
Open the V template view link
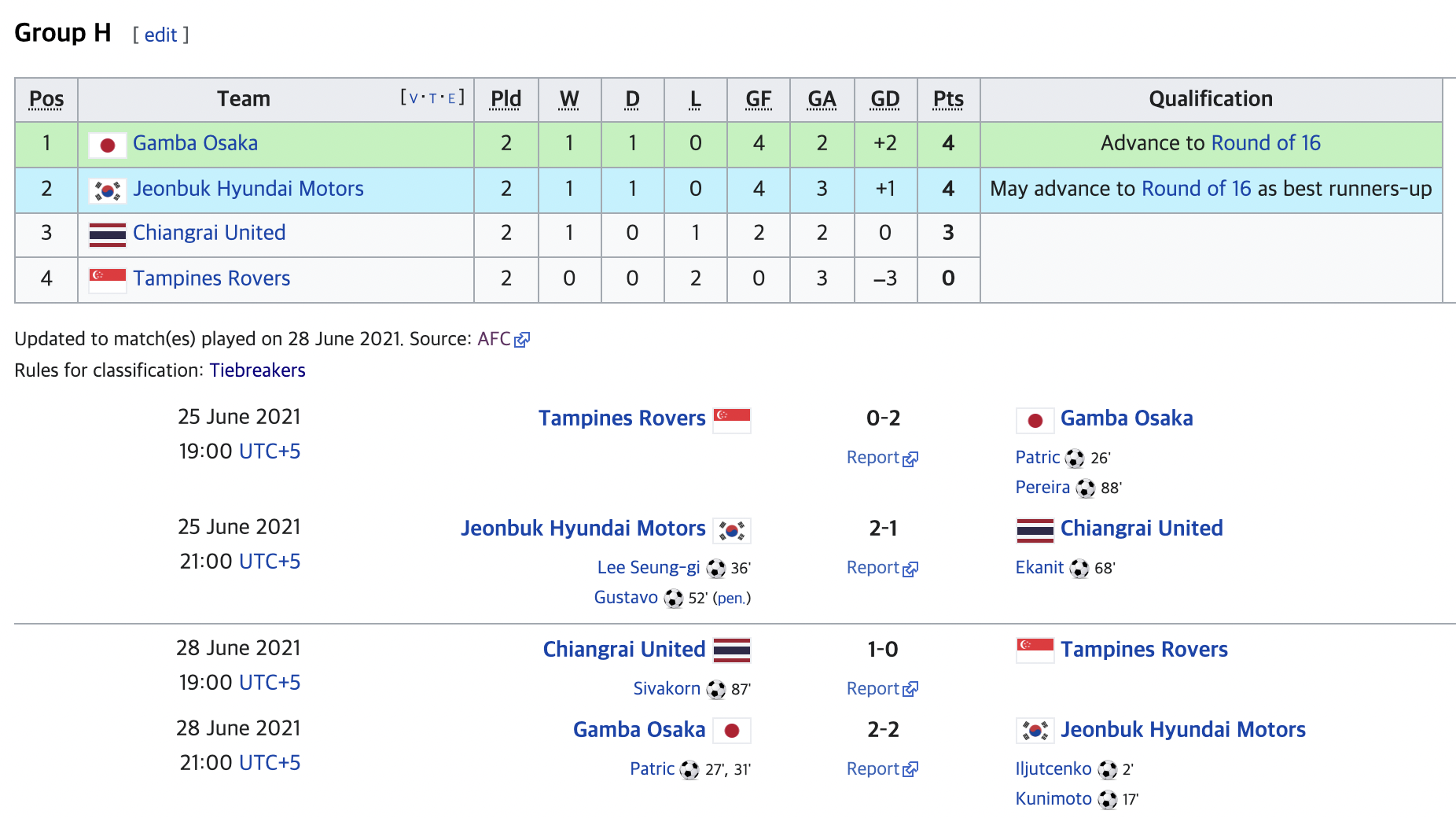tap(414, 99)
